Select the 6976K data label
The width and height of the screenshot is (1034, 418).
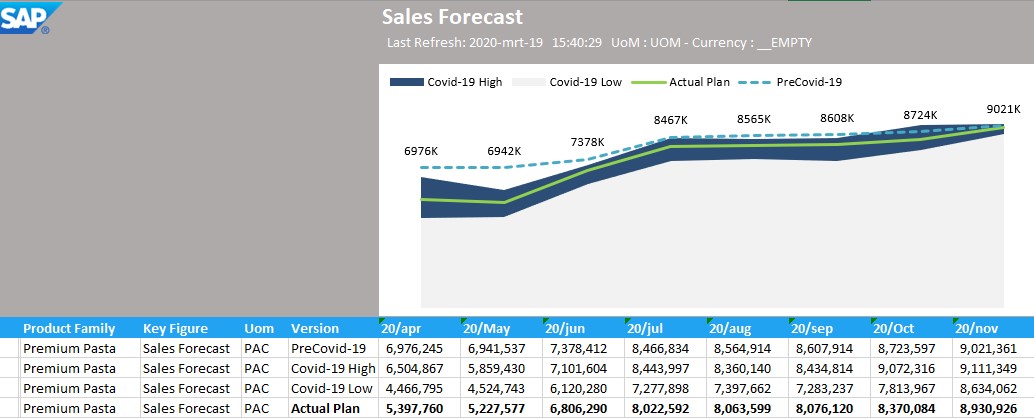pyautogui.click(x=421, y=151)
